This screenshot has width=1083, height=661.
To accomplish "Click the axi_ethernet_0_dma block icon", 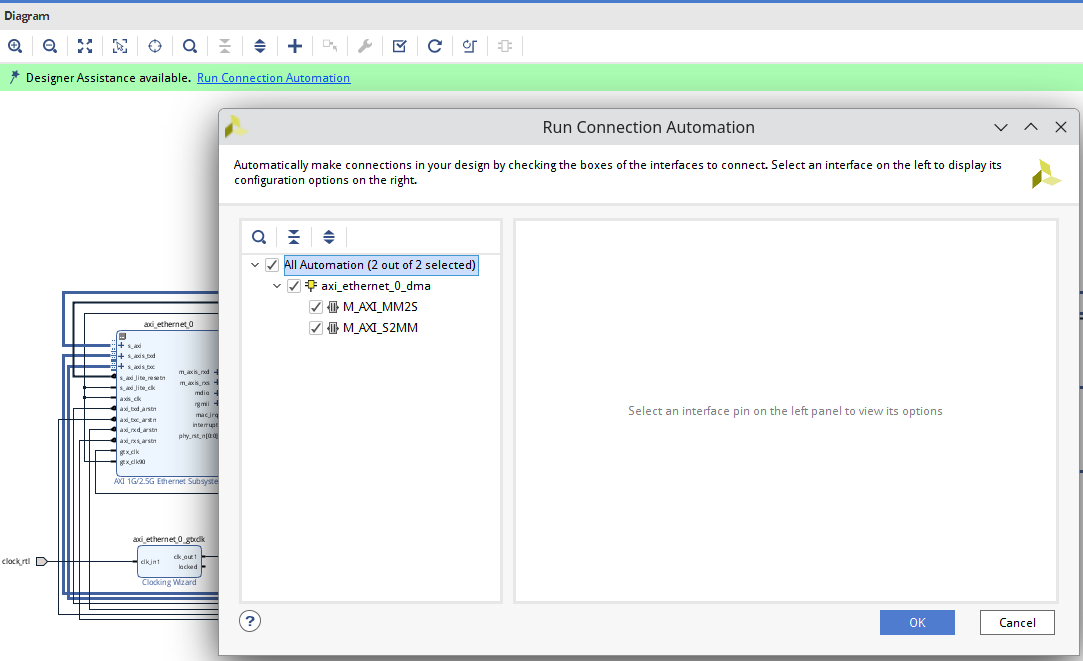I will (x=311, y=285).
